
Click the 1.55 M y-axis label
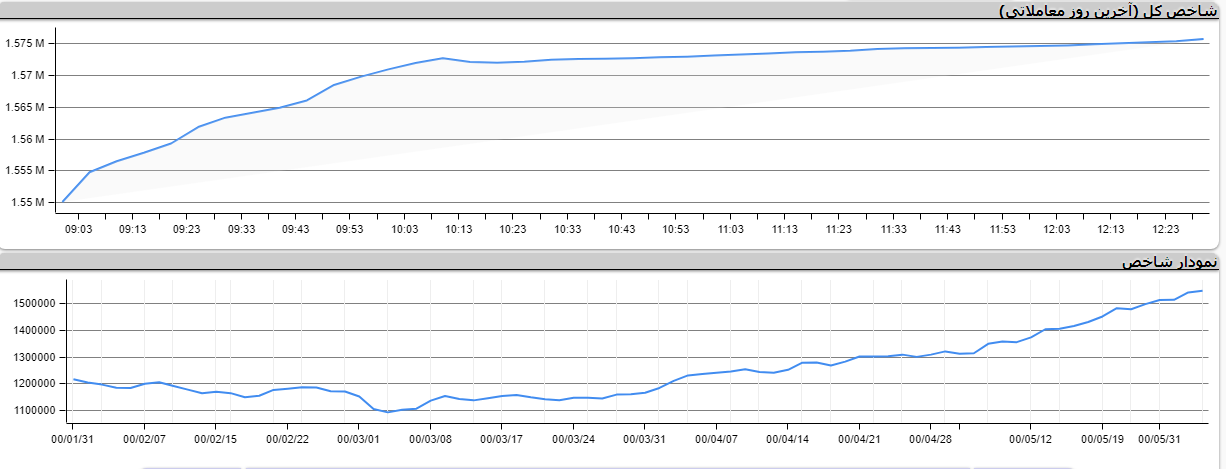[x=27, y=203]
